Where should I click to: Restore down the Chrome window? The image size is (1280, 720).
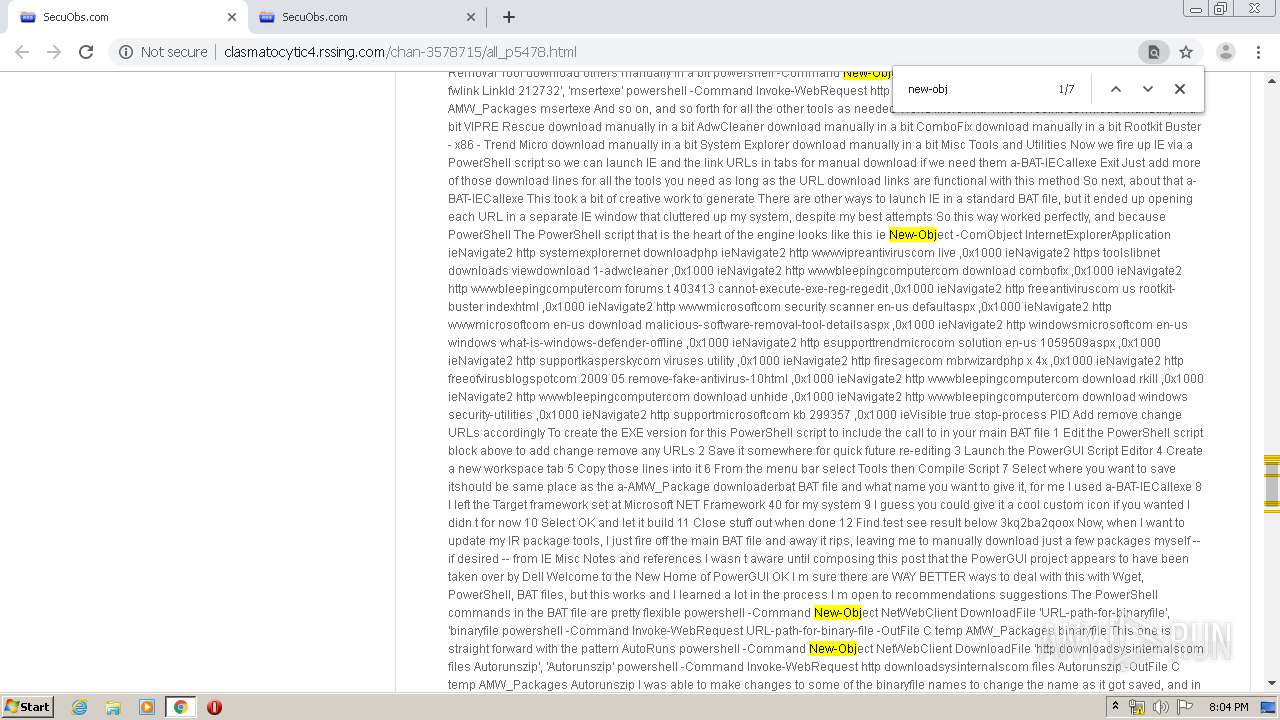1221,9
